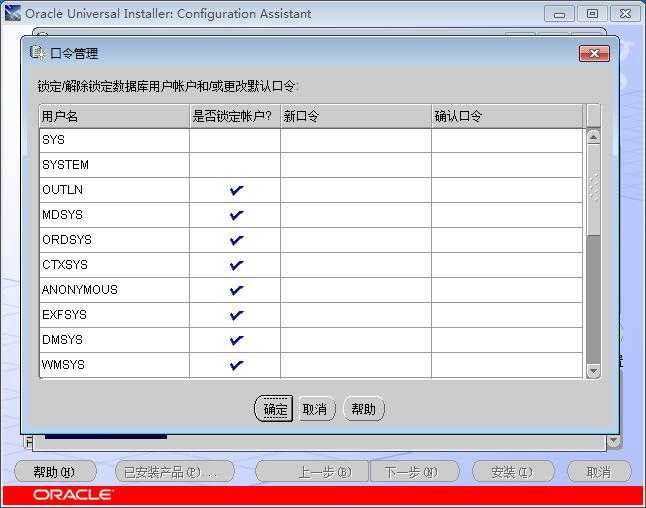Click scroll down arrow of user table
The width and height of the screenshot is (646, 508).
593,371
